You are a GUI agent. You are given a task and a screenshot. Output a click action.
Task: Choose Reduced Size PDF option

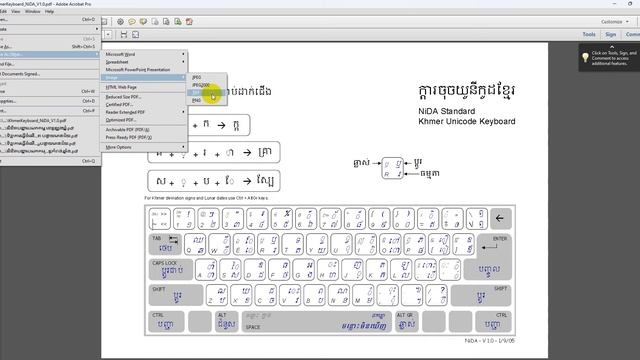144,97
